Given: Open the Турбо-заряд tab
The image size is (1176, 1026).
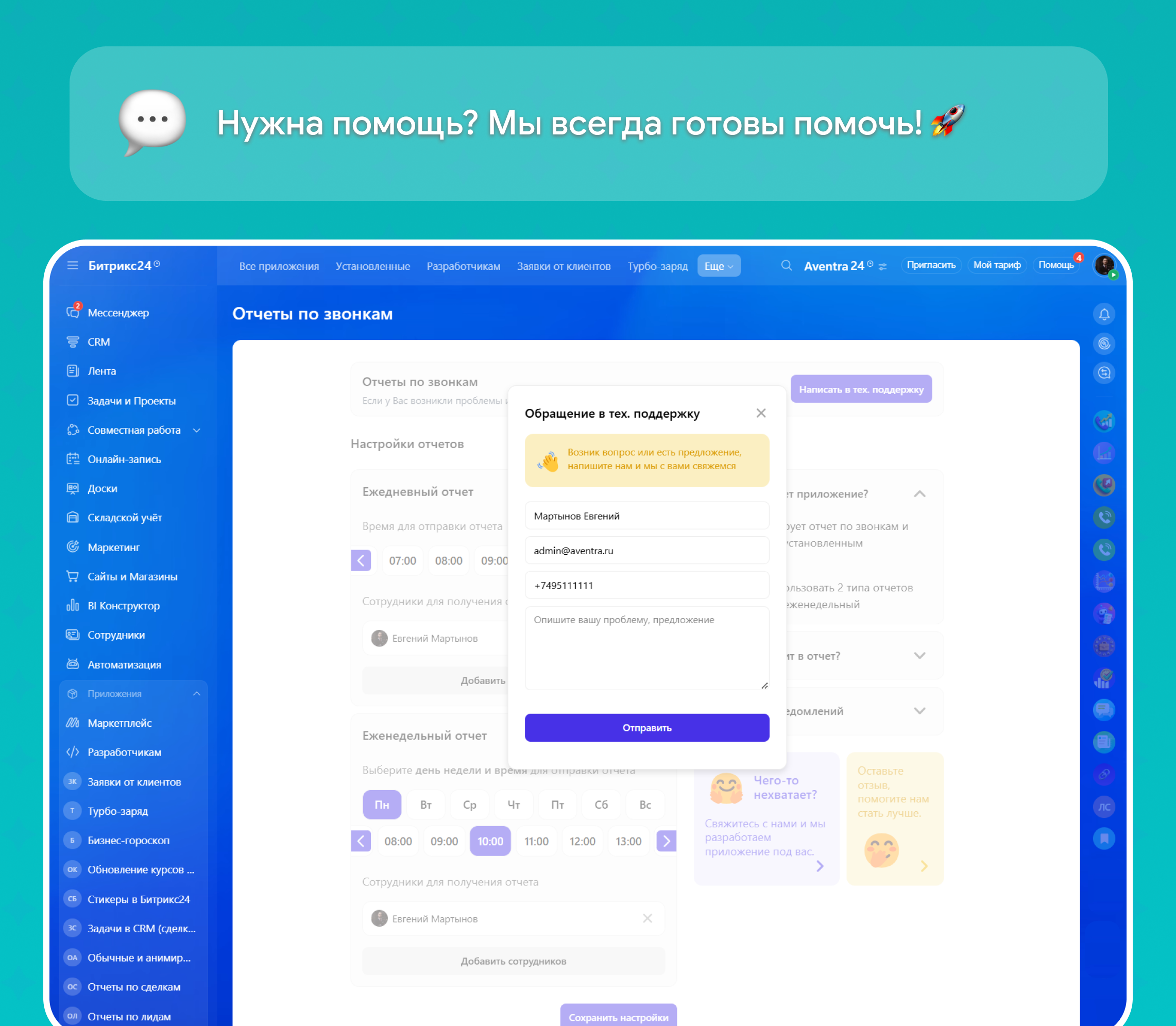Looking at the screenshot, I should coord(657,266).
